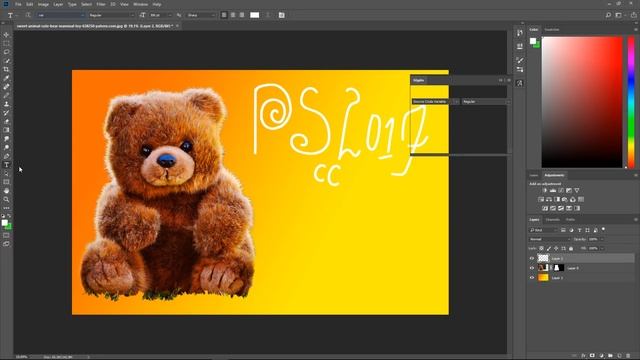The width and height of the screenshot is (640, 360).
Task: Center text alignment
Action: (233, 15)
